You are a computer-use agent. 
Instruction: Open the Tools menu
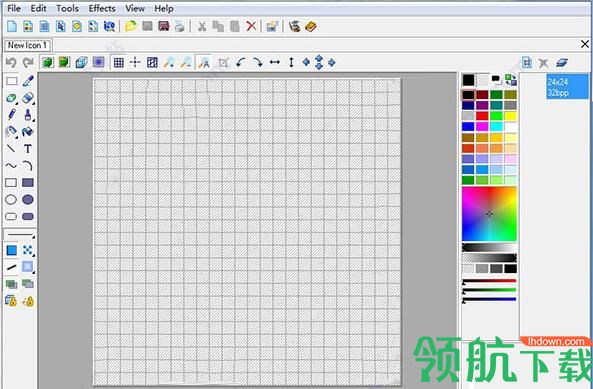tap(67, 8)
